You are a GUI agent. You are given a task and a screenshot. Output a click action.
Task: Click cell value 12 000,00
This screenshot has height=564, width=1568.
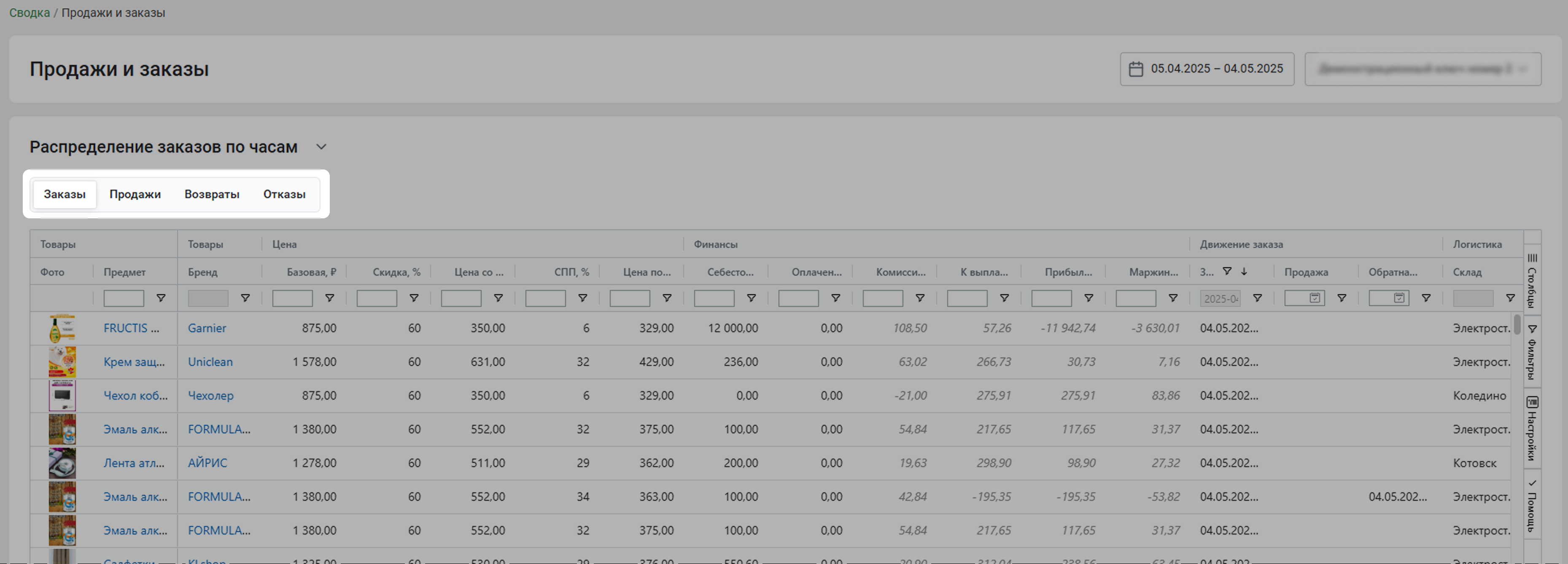click(x=733, y=328)
